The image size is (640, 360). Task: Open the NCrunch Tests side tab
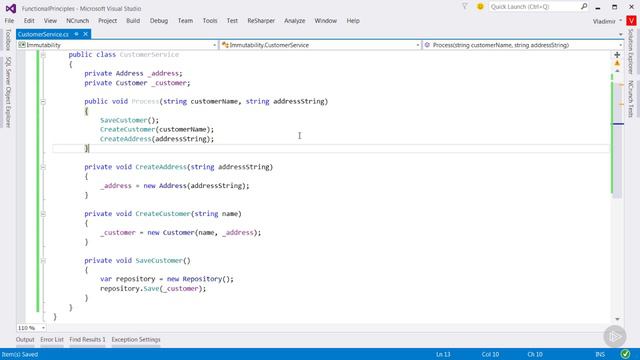(631, 99)
